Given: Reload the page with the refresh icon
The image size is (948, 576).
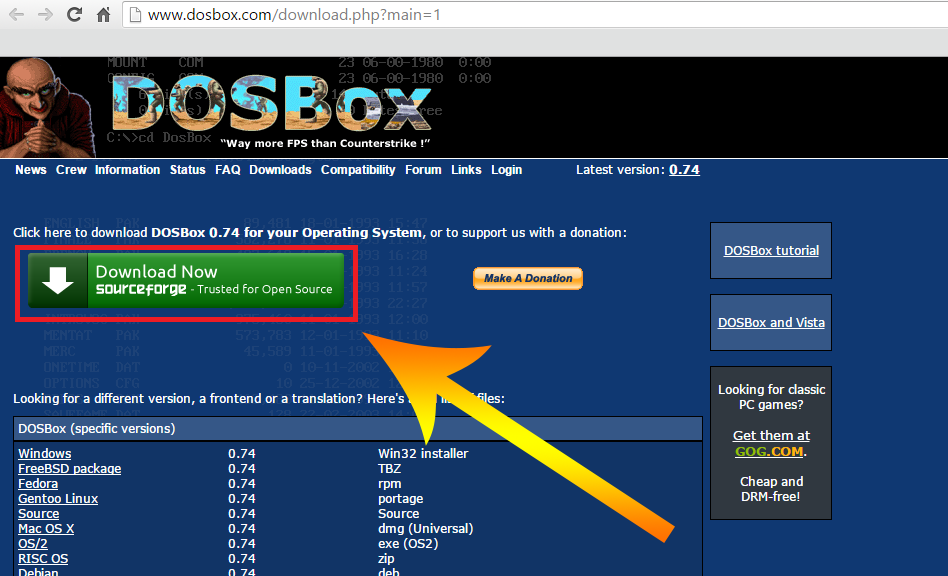Looking at the screenshot, I should pyautogui.click(x=74, y=15).
